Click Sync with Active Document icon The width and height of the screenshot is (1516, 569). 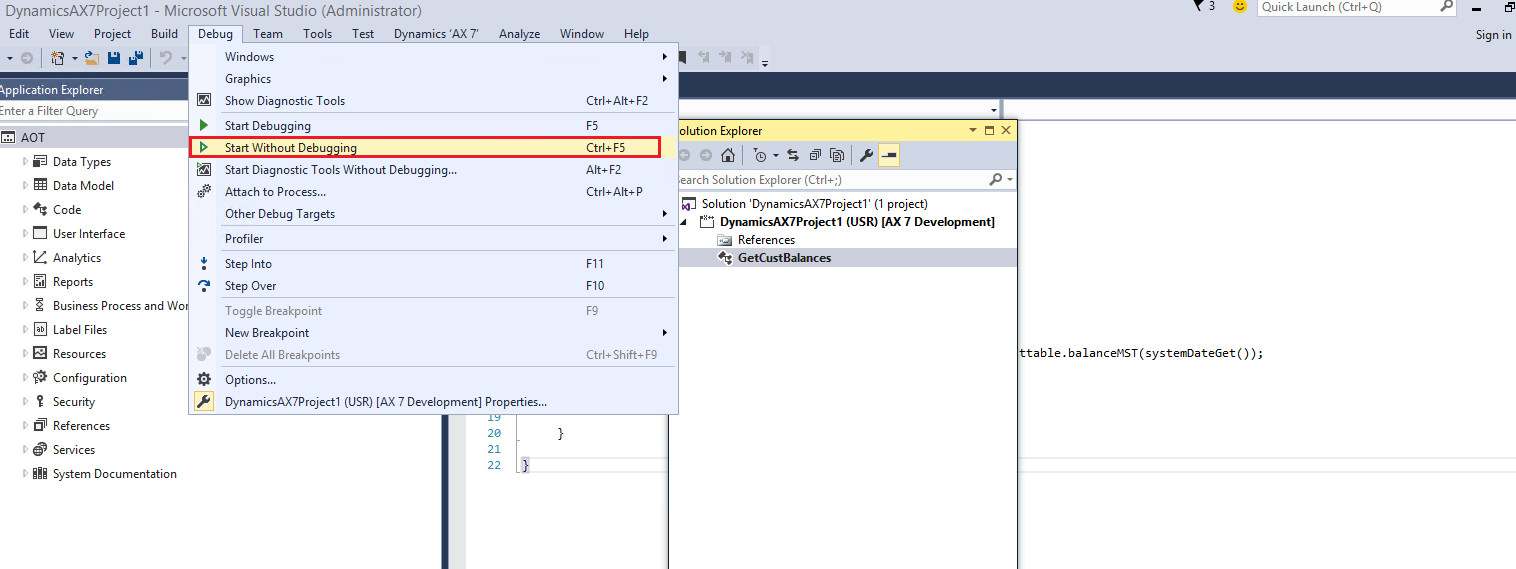tap(793, 155)
